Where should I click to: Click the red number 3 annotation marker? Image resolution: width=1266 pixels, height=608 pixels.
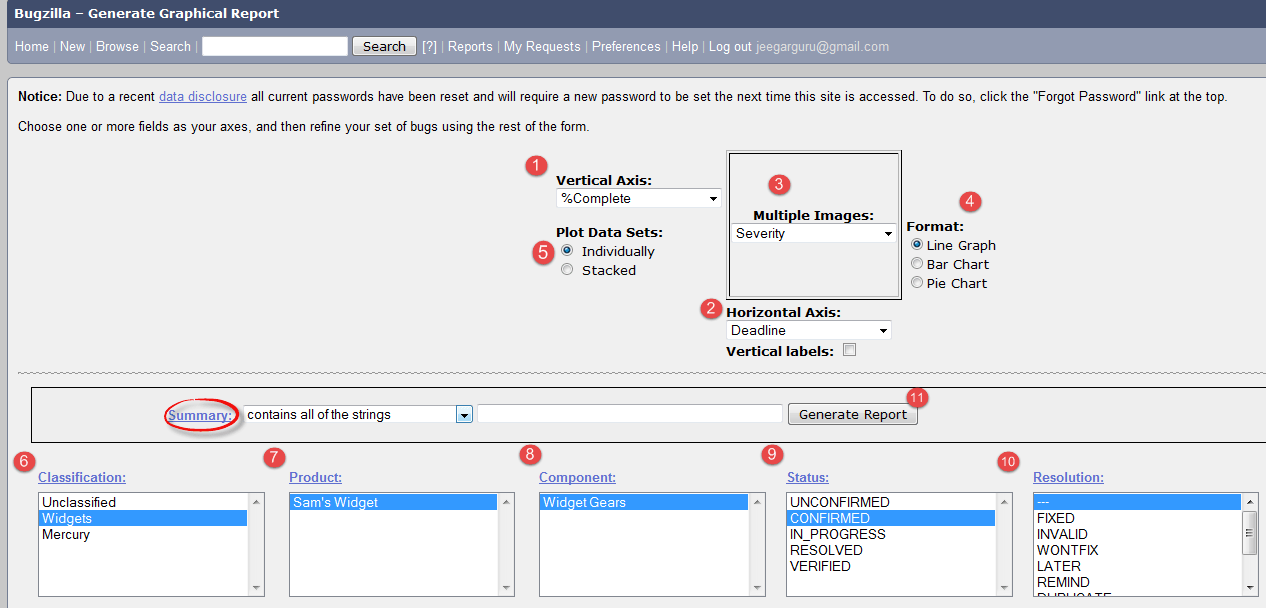[x=779, y=184]
